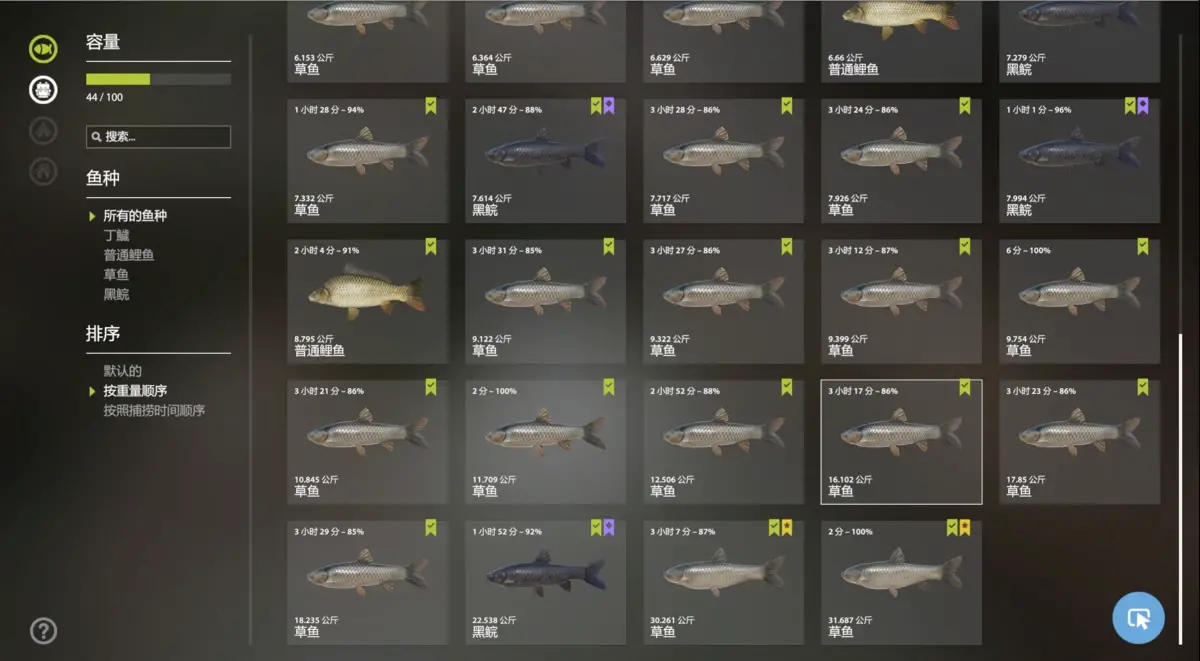Toggle green checkmark on 18.235 公斤 草鱼

click(x=431, y=528)
